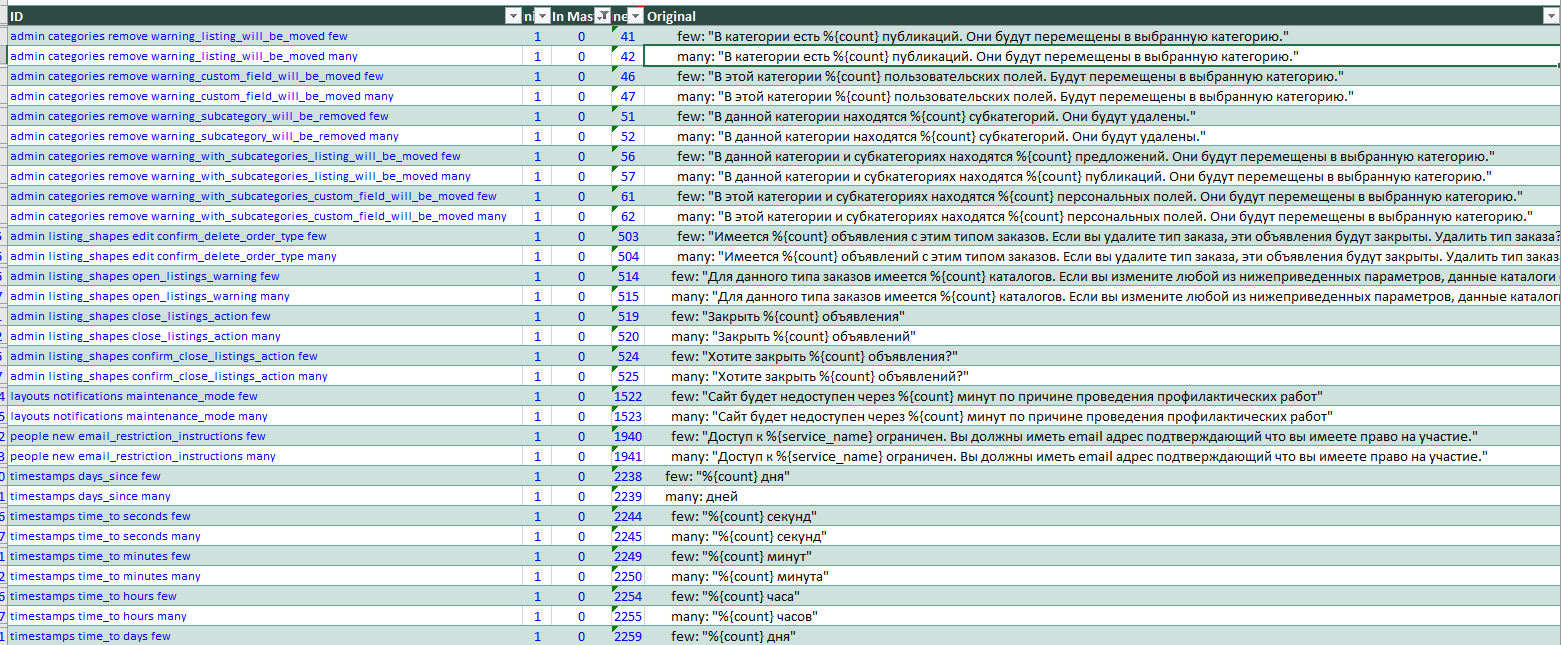Open ID maintenance_mode many

click(139, 416)
